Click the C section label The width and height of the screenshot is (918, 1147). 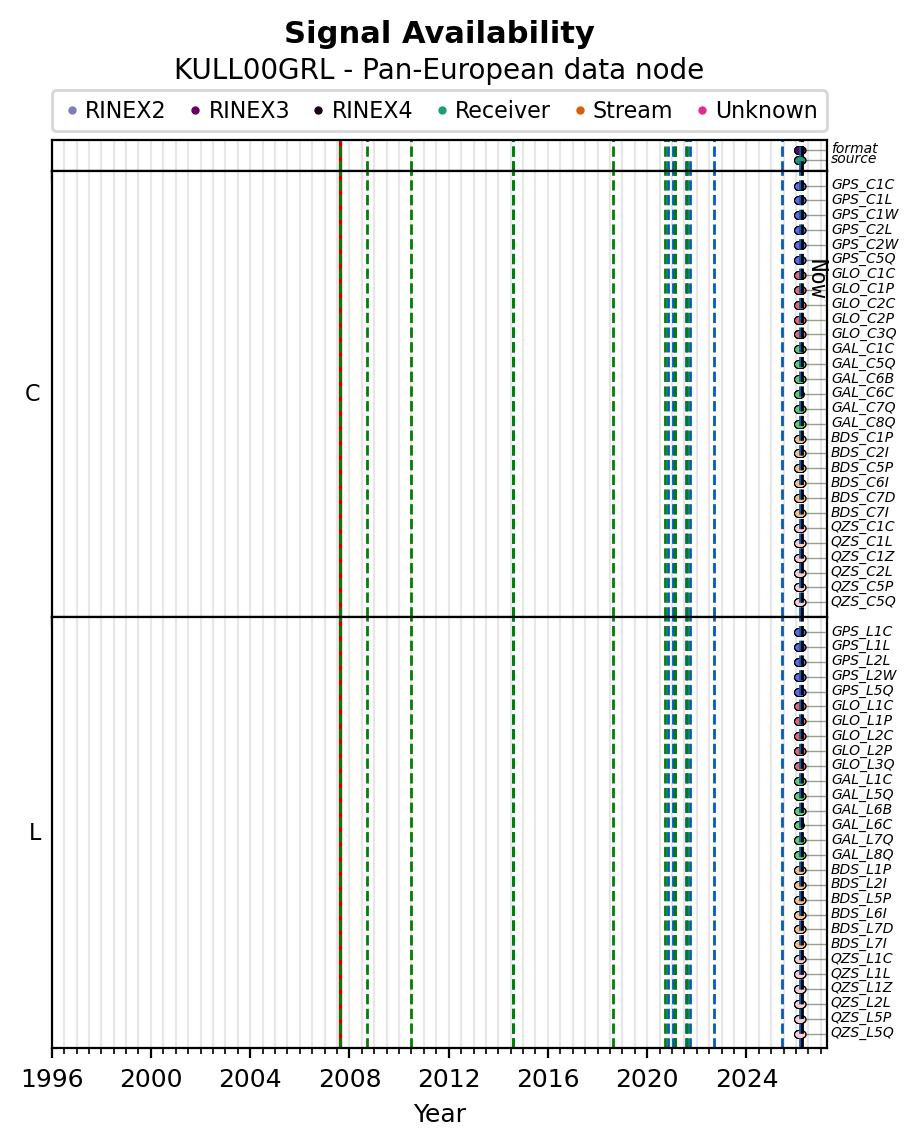click(33, 394)
